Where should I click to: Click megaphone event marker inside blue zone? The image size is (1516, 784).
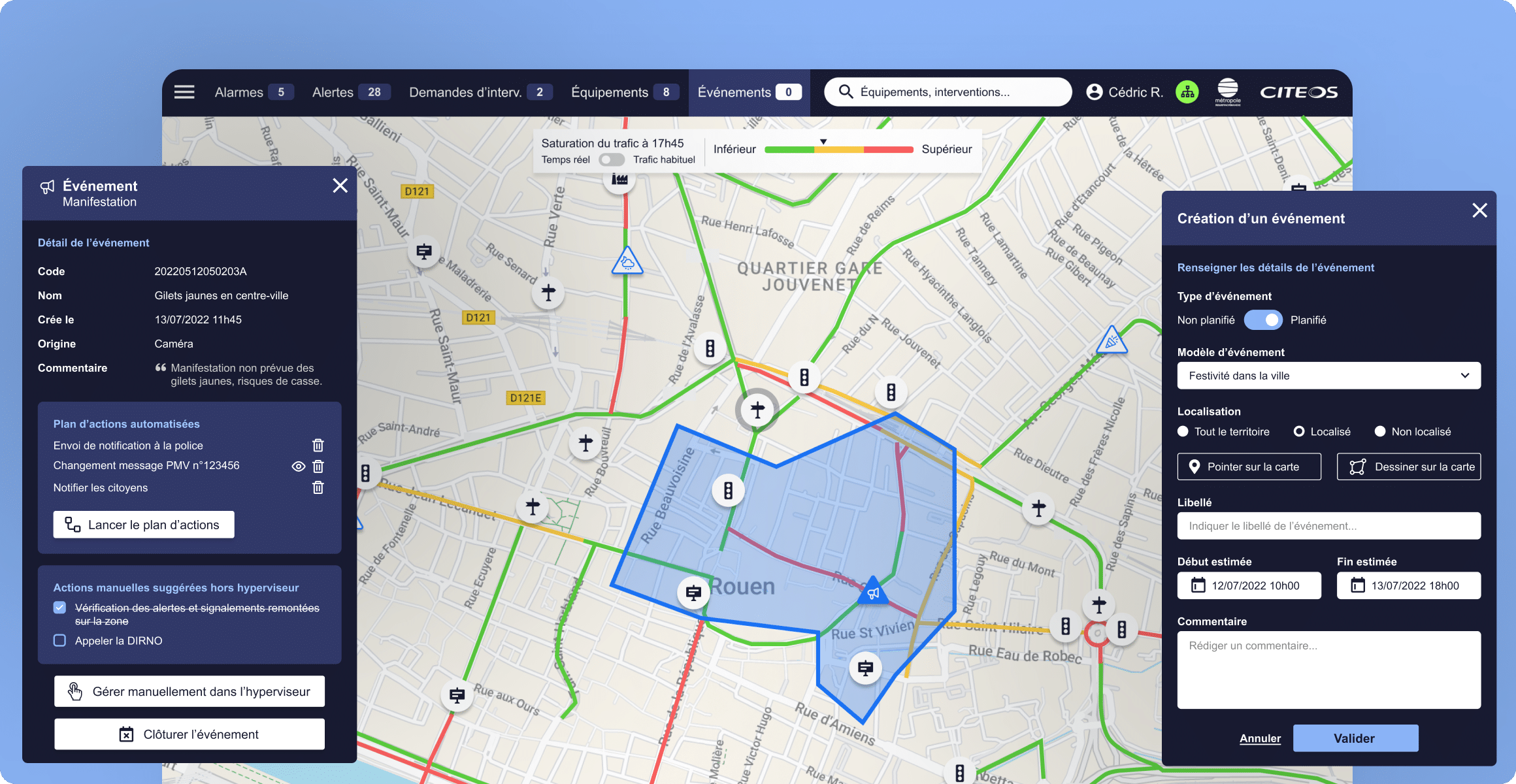pyautogui.click(x=873, y=591)
